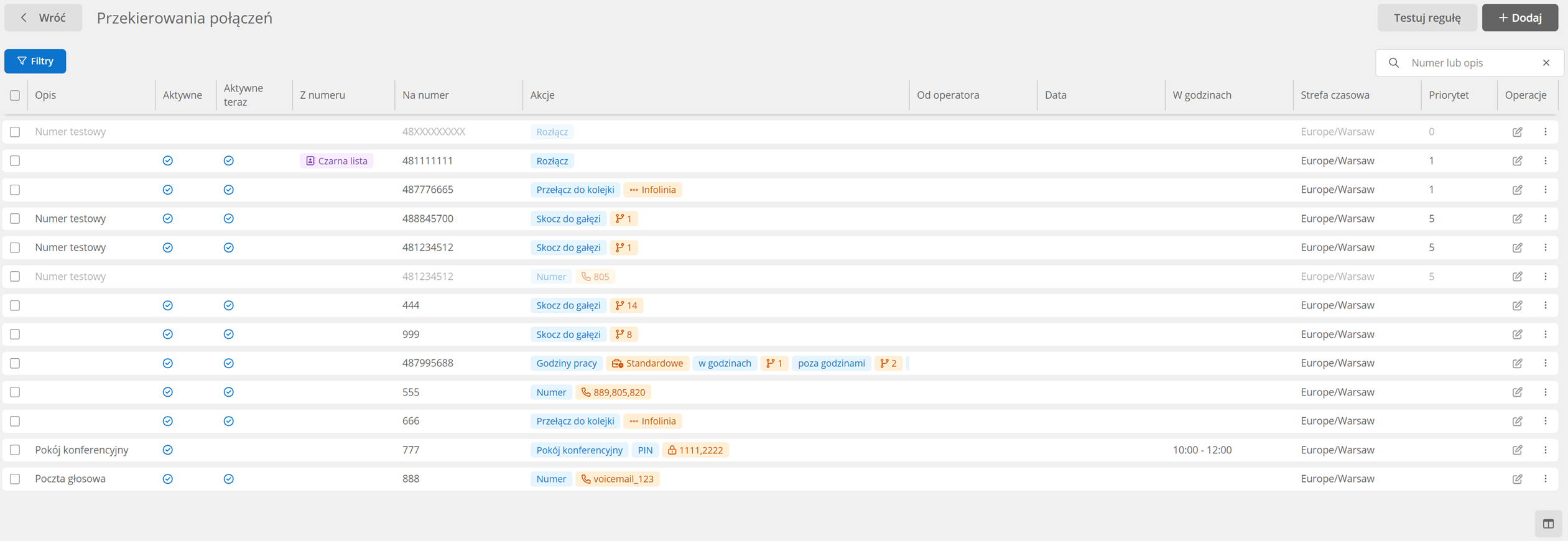Image resolution: width=1568 pixels, height=541 pixels.
Task: Click active-now checkmark for number 888
Action: pos(229,479)
